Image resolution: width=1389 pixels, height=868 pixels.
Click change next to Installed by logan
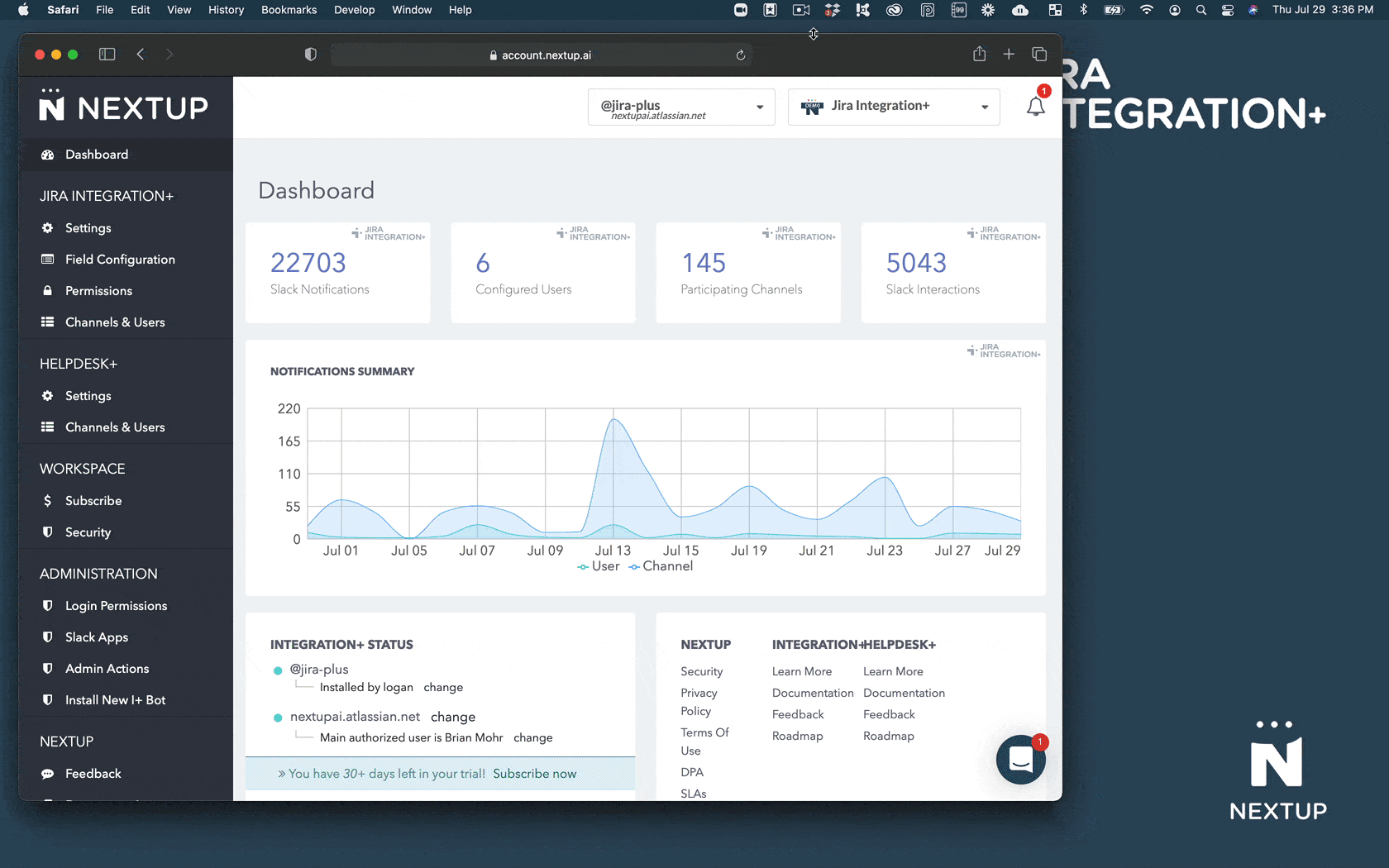pyautogui.click(x=443, y=688)
